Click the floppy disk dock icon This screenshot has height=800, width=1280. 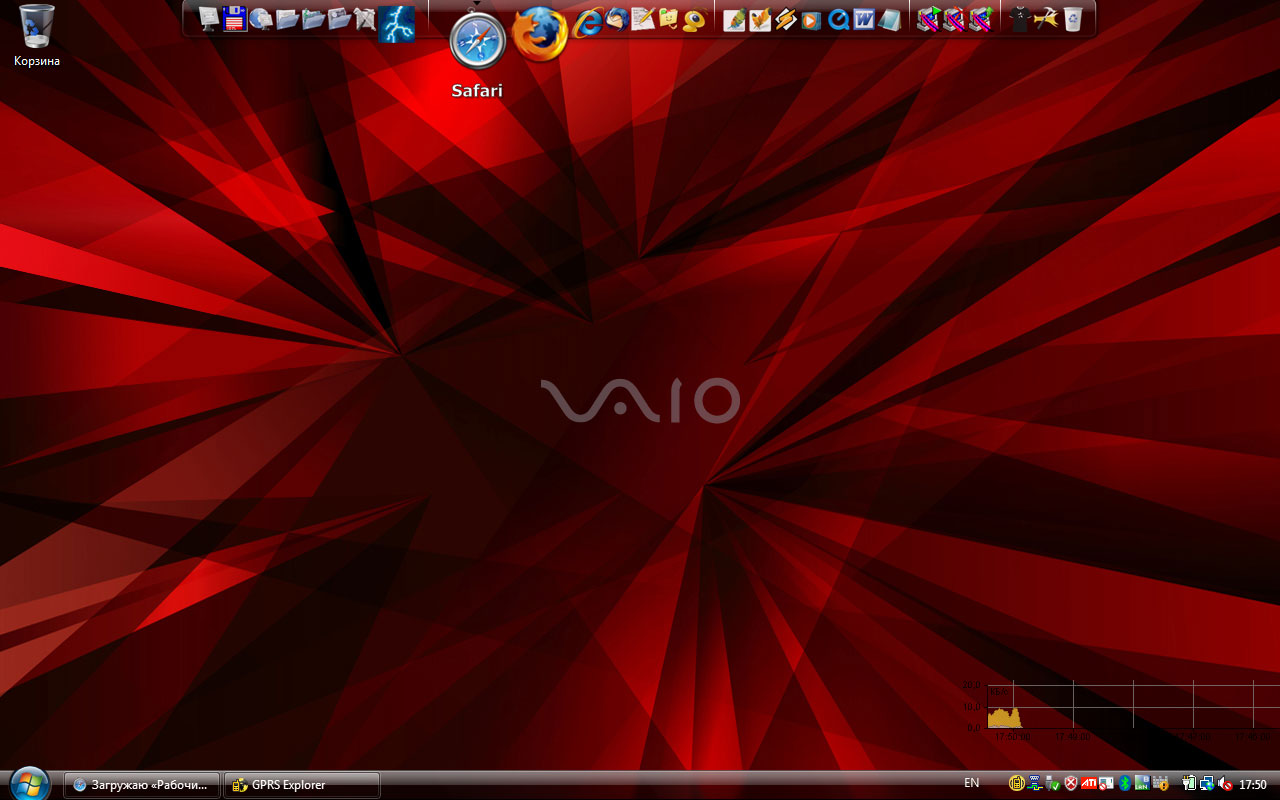235,19
